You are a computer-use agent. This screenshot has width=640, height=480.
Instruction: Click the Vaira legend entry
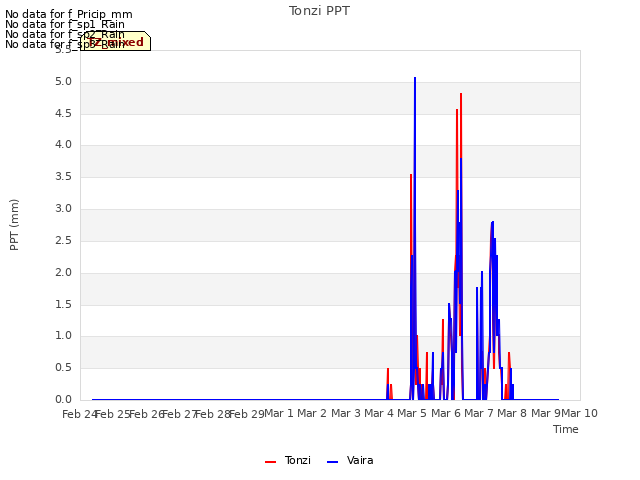(x=350, y=460)
